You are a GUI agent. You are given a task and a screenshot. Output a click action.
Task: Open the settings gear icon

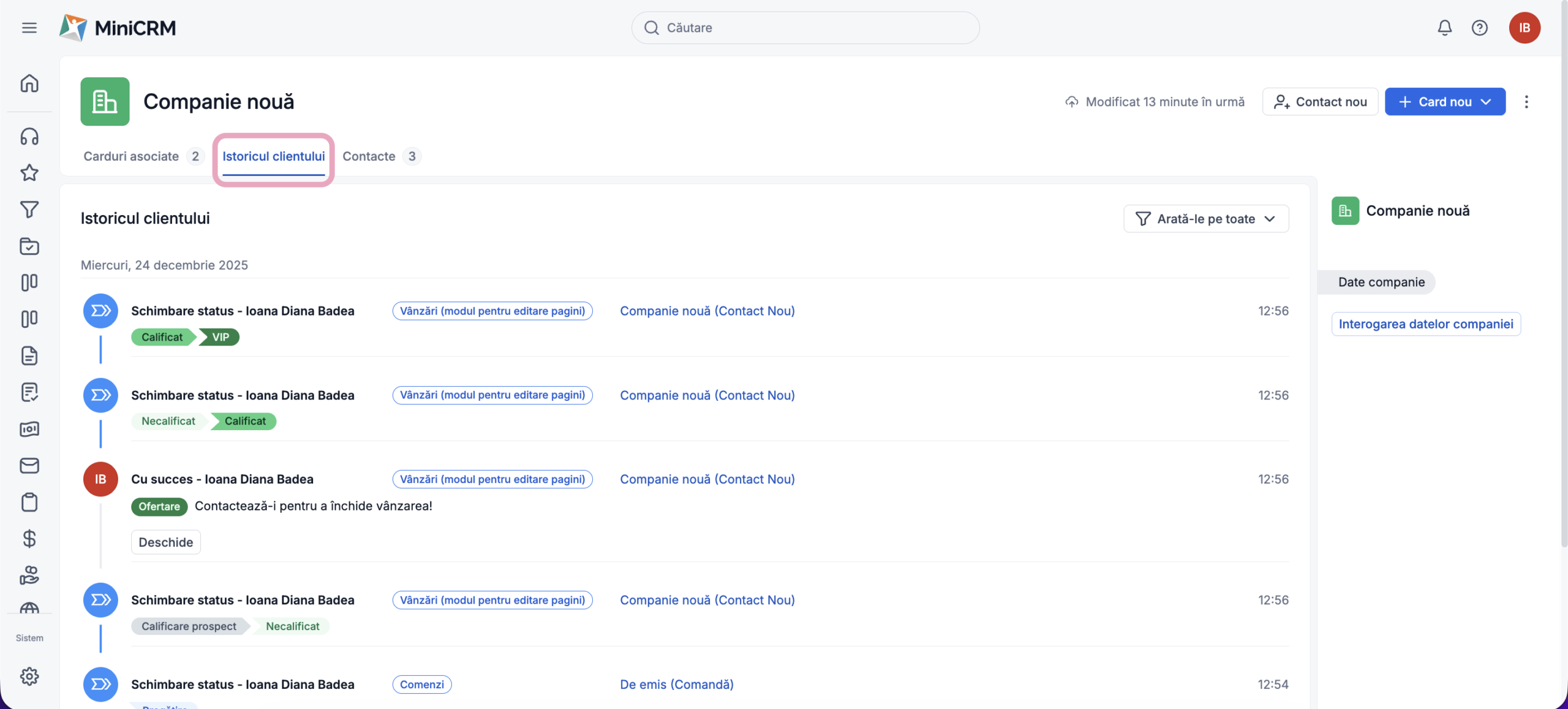click(x=29, y=677)
